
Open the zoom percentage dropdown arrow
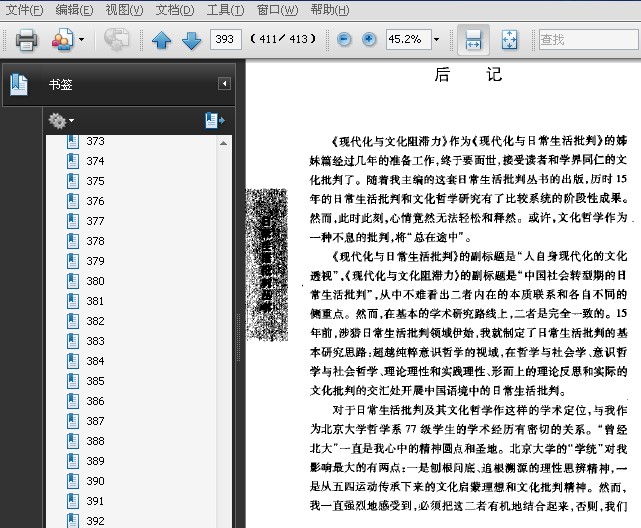[x=436, y=40]
